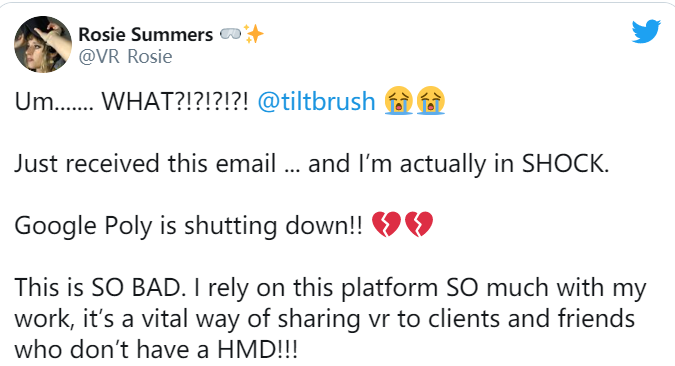Click the second crying face emoji
Viewport: 675px width, 366px height.
[430, 101]
